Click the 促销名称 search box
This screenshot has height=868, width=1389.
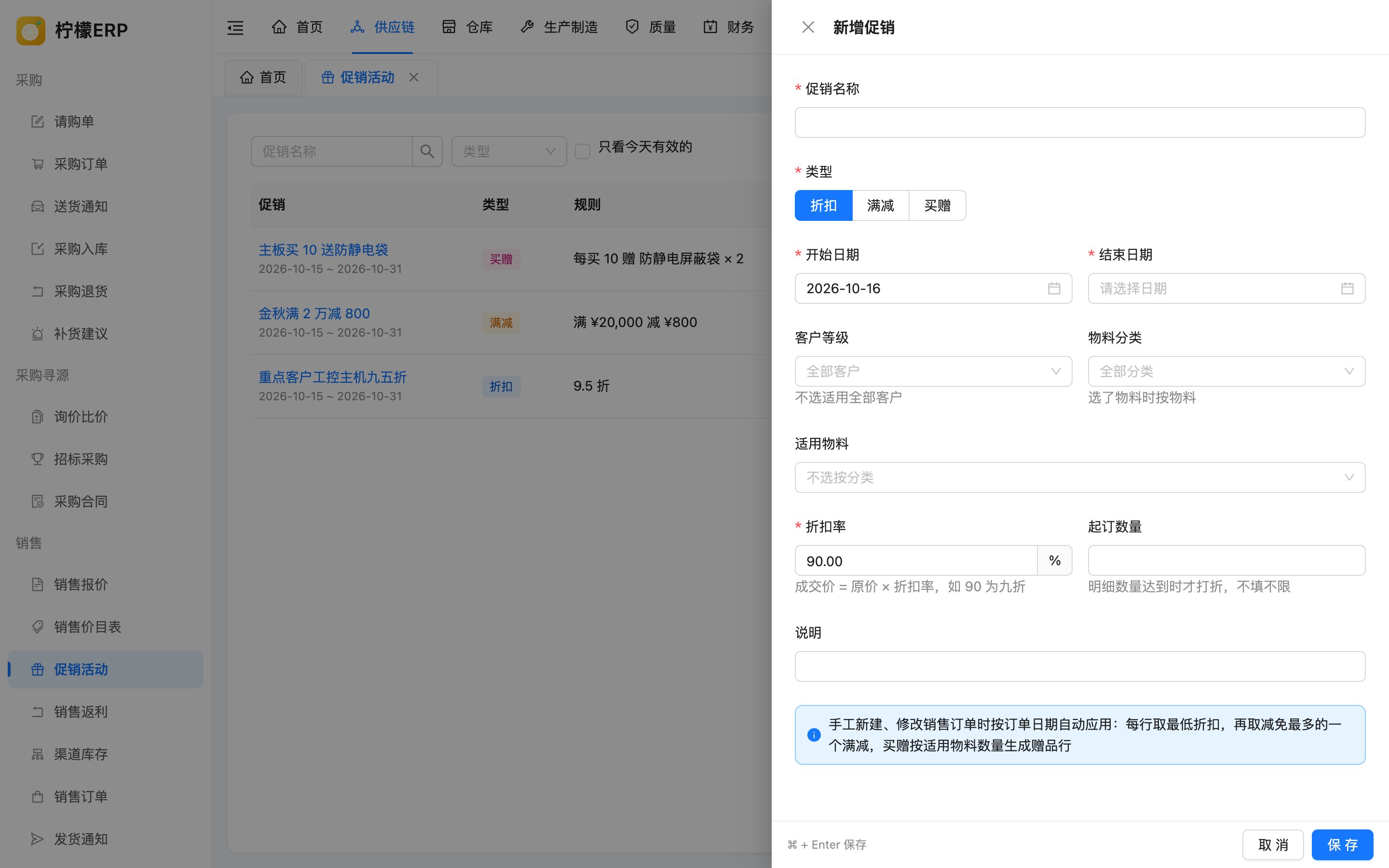coord(332,151)
